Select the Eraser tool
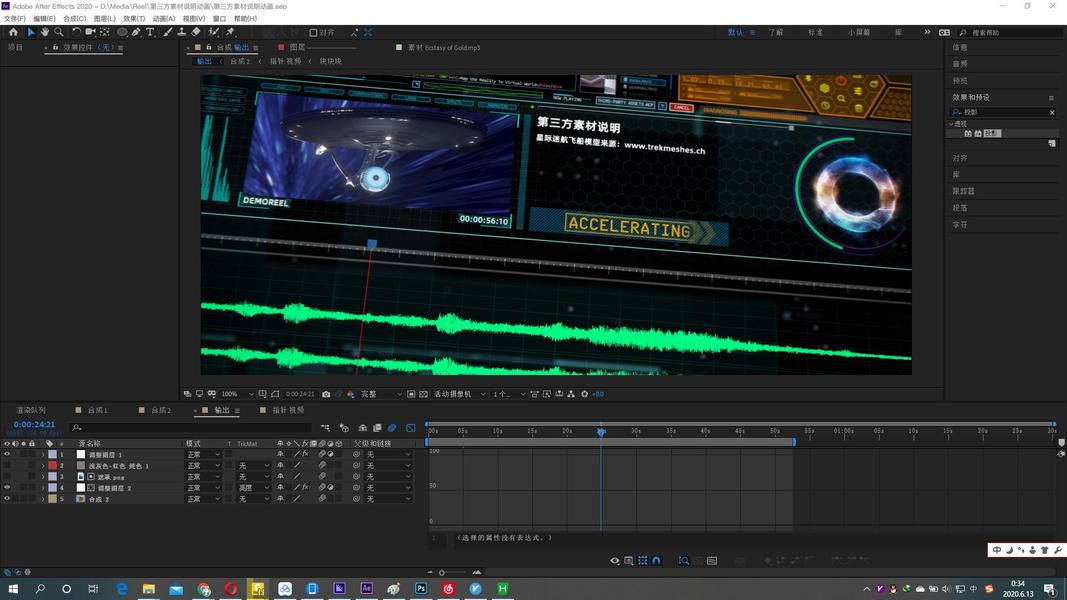1067x600 pixels. click(x=196, y=32)
